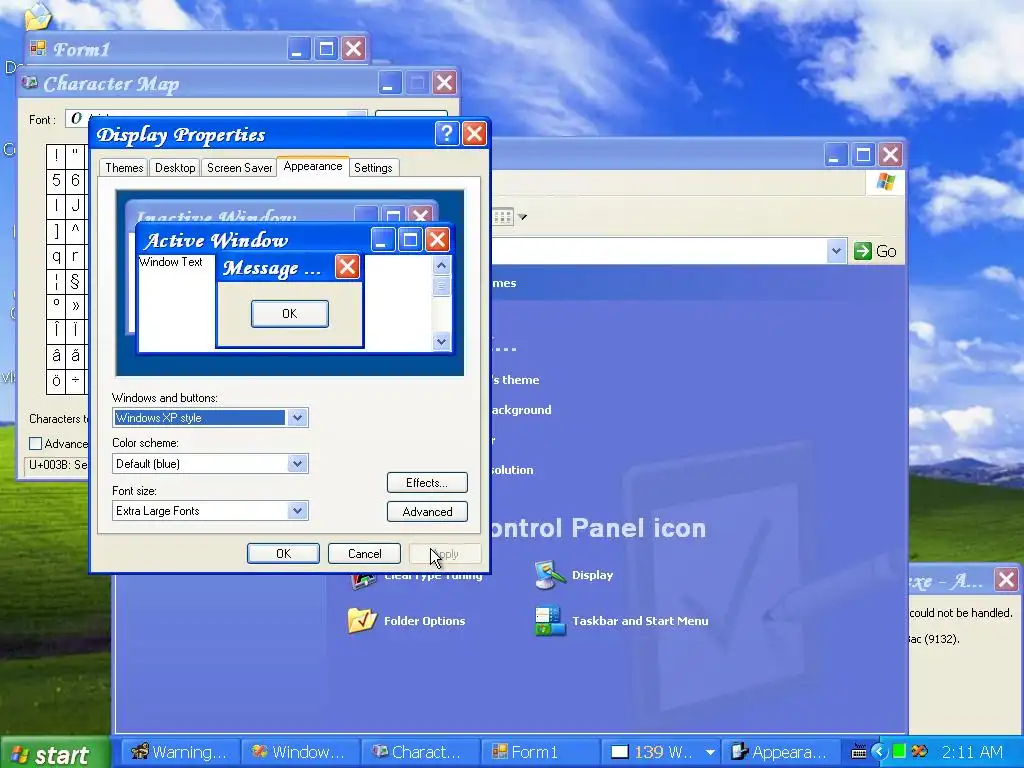Screen dimensions: 1024x768
Task: Switch to Appearance taskbar button
Action: (780, 752)
